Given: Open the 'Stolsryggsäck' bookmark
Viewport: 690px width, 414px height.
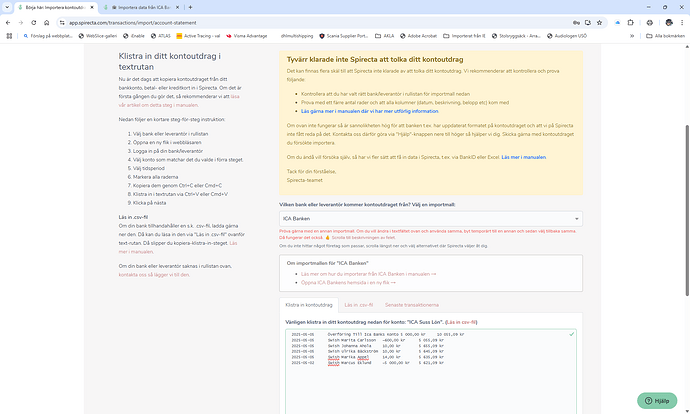Looking at the screenshot, I should 516,36.
